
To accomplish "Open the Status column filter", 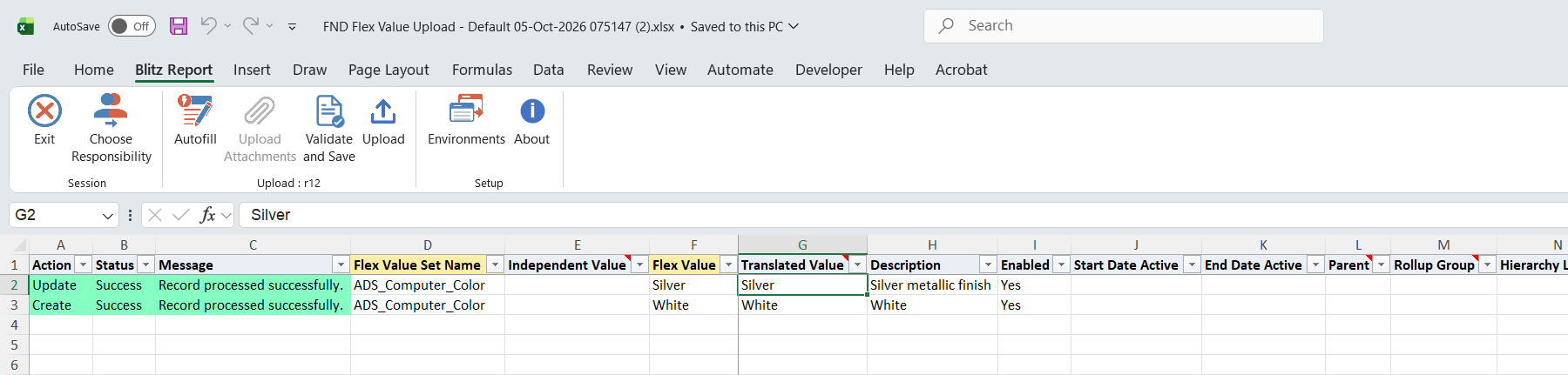I will click(146, 265).
